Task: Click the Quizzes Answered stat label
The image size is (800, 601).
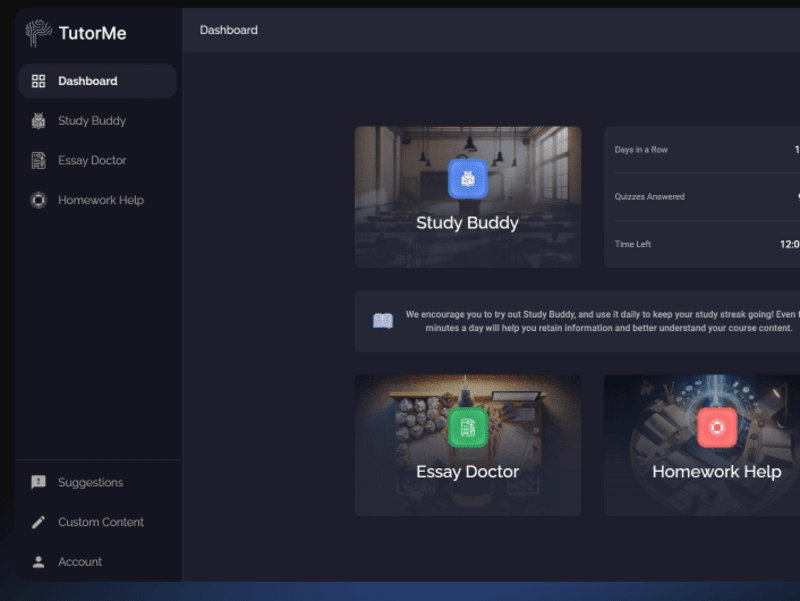Action: pyautogui.click(x=649, y=196)
